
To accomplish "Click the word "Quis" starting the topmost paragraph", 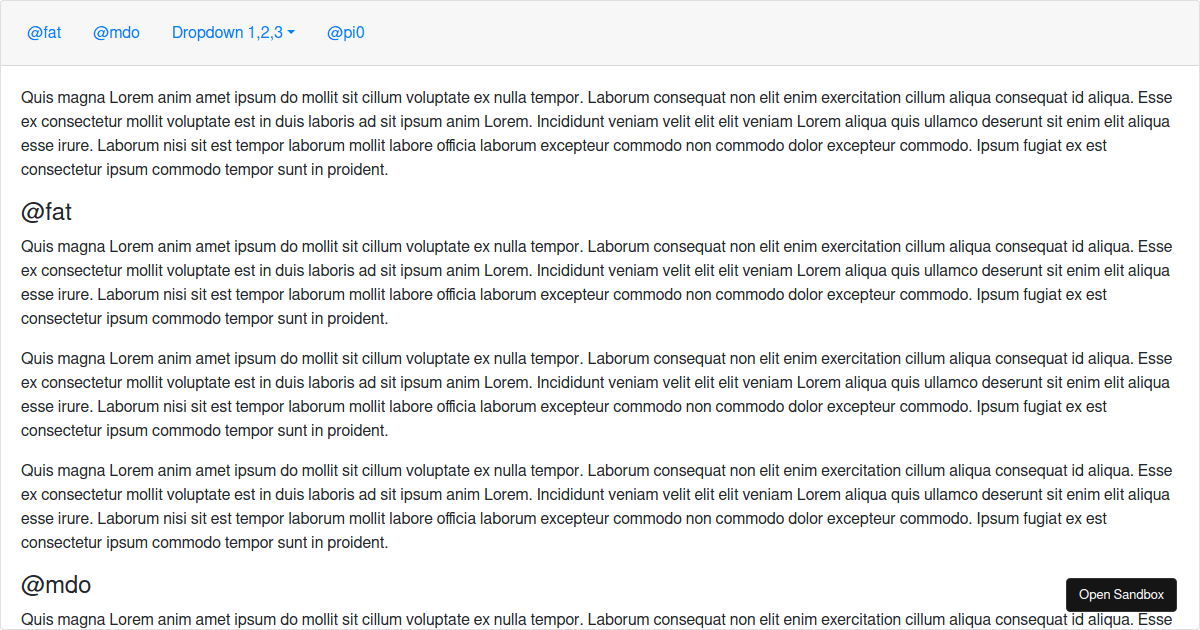I will pos(37,97).
